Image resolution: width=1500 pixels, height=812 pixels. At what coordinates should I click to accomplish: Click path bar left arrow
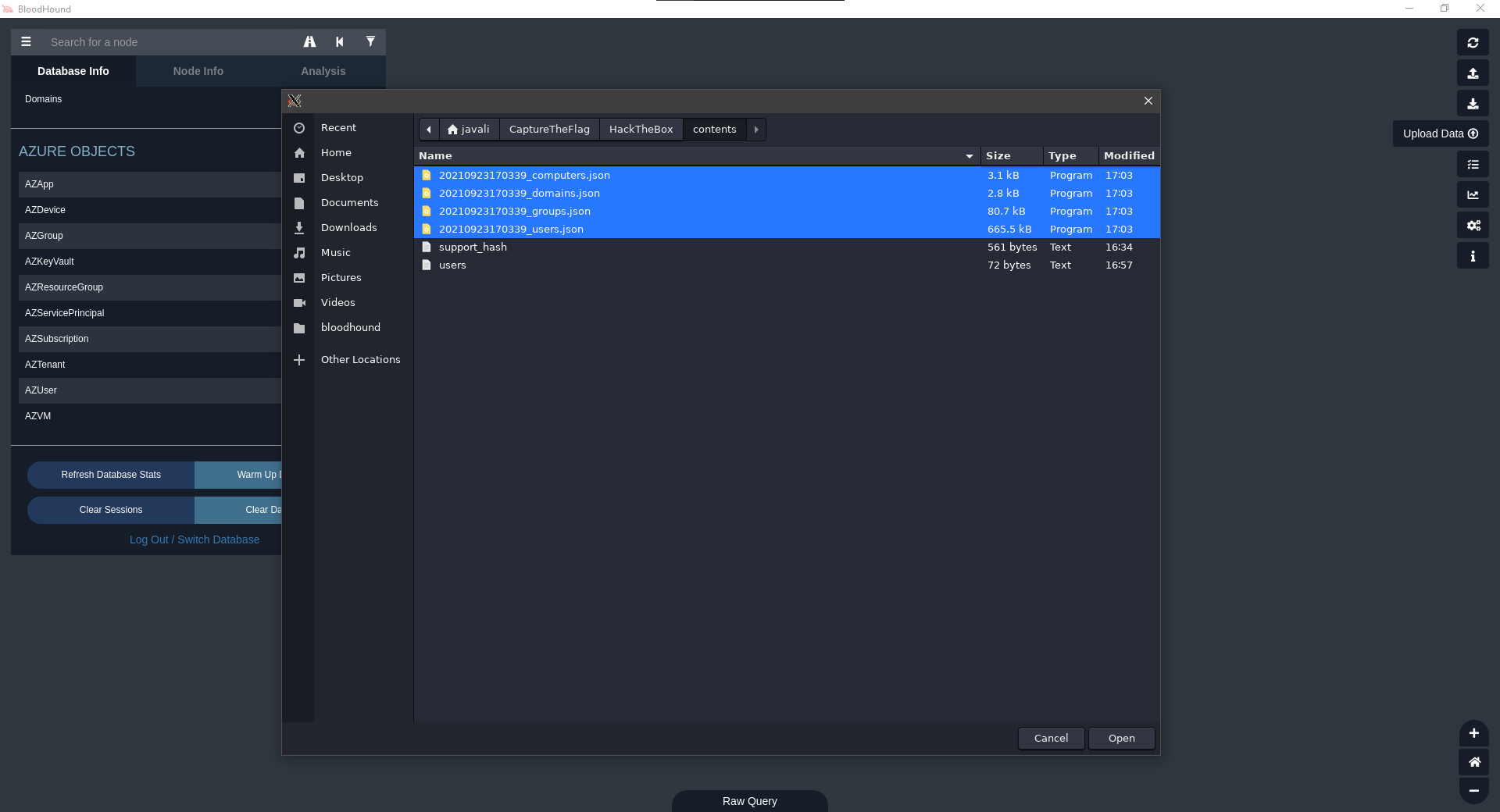(x=429, y=130)
